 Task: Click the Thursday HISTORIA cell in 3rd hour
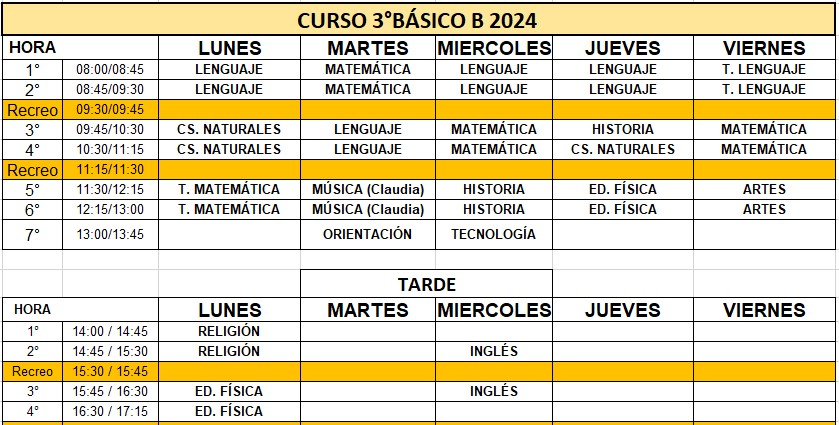623,130
